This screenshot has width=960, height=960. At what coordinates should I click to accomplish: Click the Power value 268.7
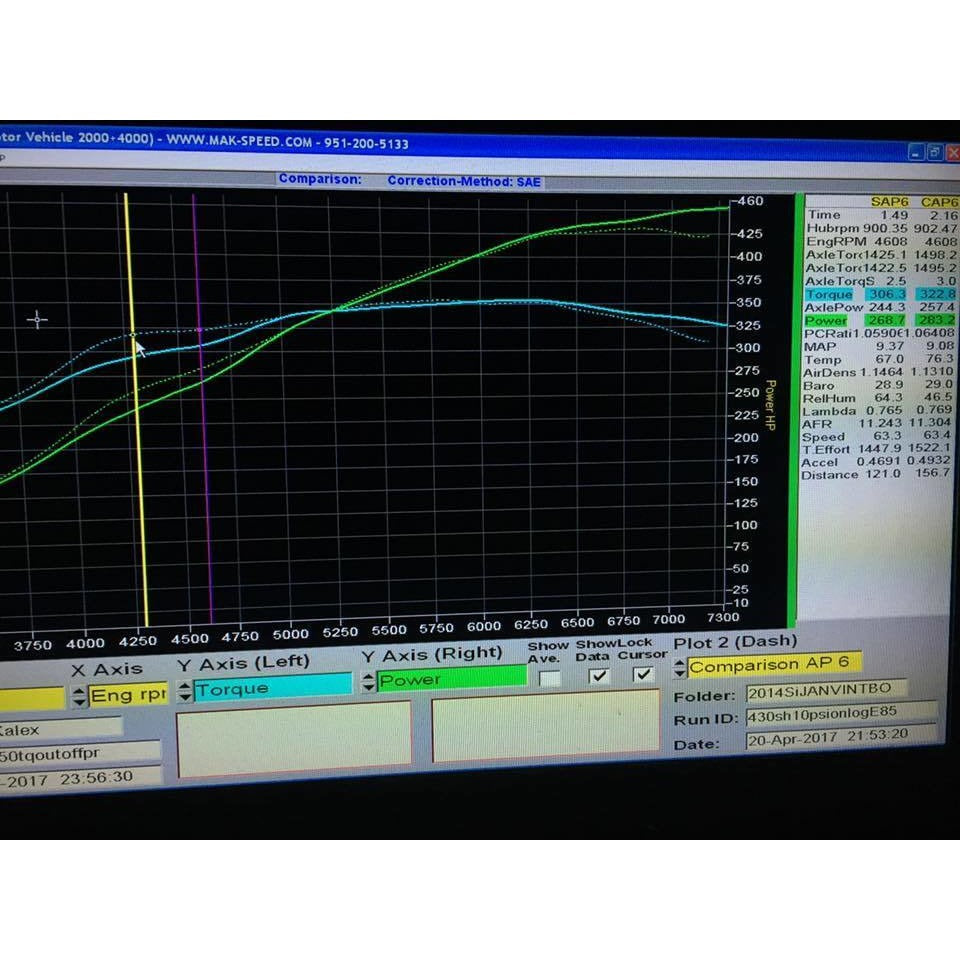click(x=887, y=320)
